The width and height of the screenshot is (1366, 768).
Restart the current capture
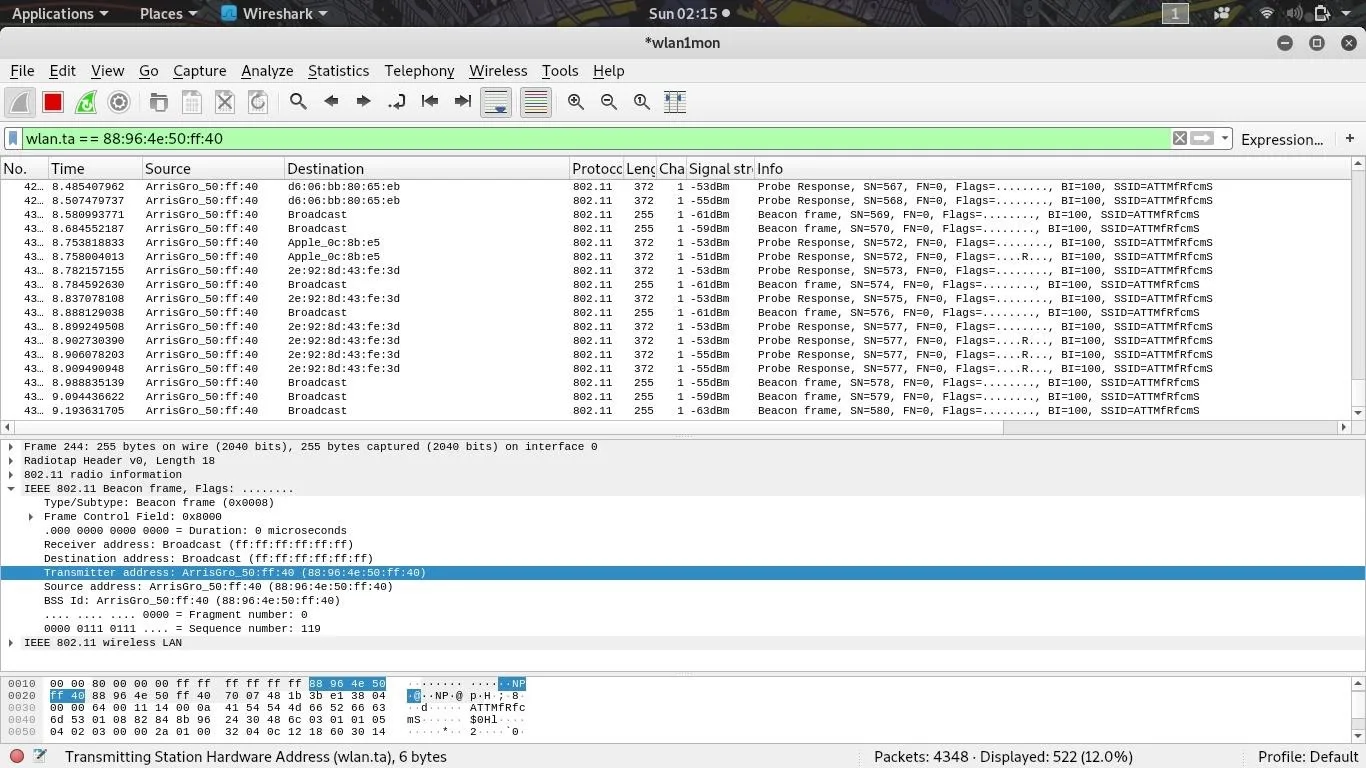(86, 102)
